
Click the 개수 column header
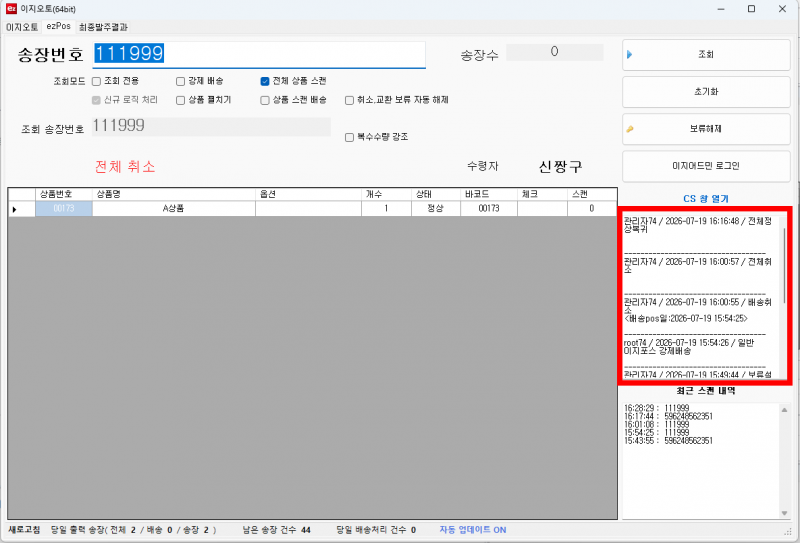tap(387, 194)
